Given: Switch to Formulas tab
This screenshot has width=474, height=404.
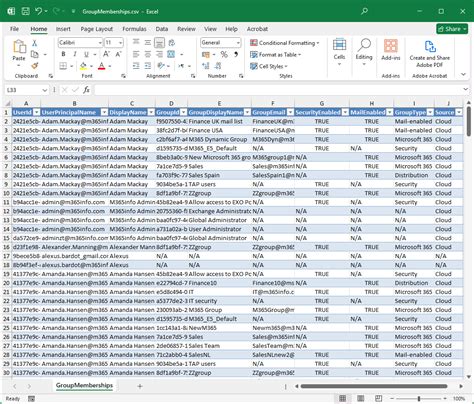Looking at the screenshot, I should point(134,29).
